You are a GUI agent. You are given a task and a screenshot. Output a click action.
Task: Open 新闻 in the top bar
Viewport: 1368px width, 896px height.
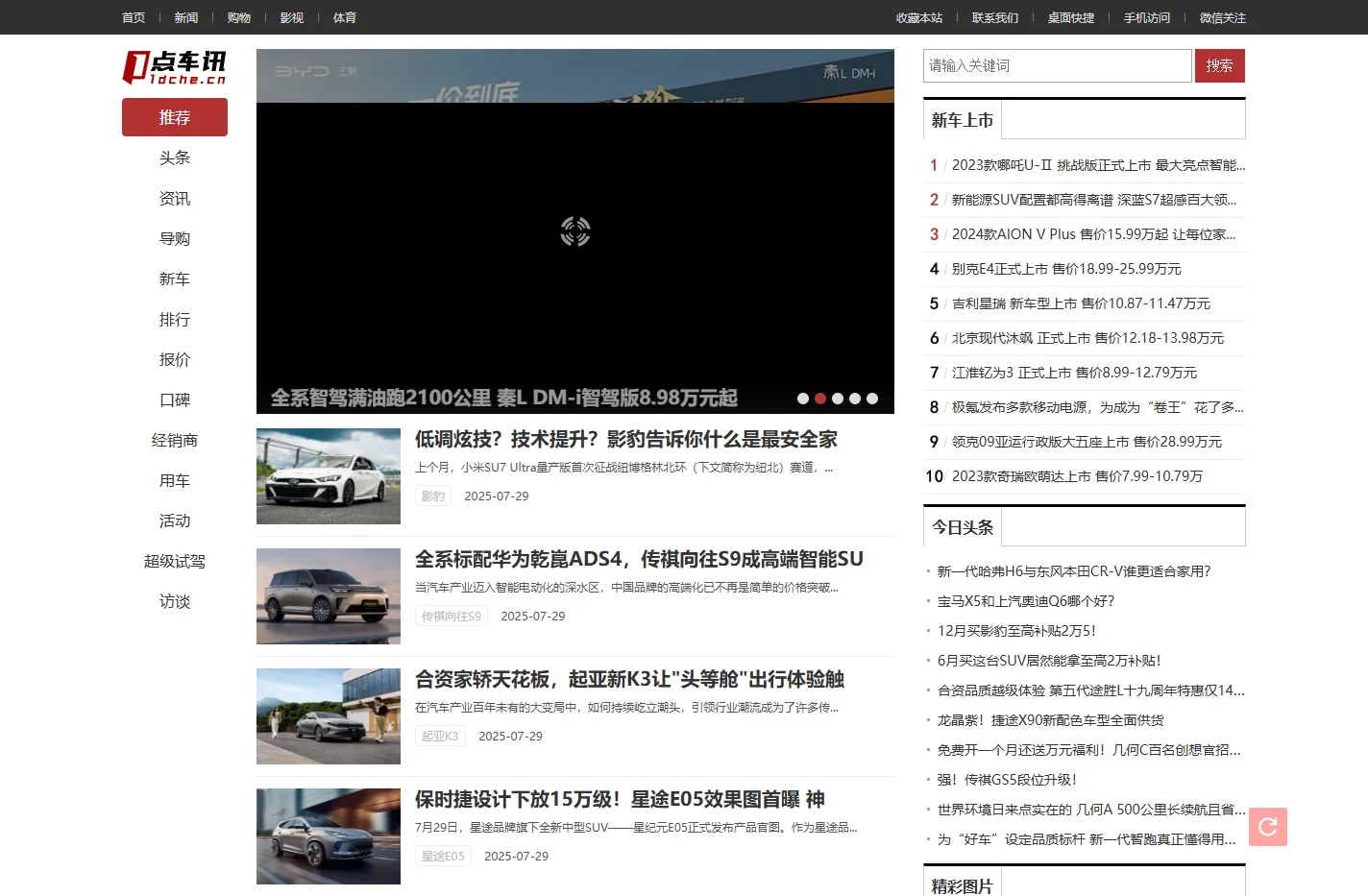coord(186,17)
